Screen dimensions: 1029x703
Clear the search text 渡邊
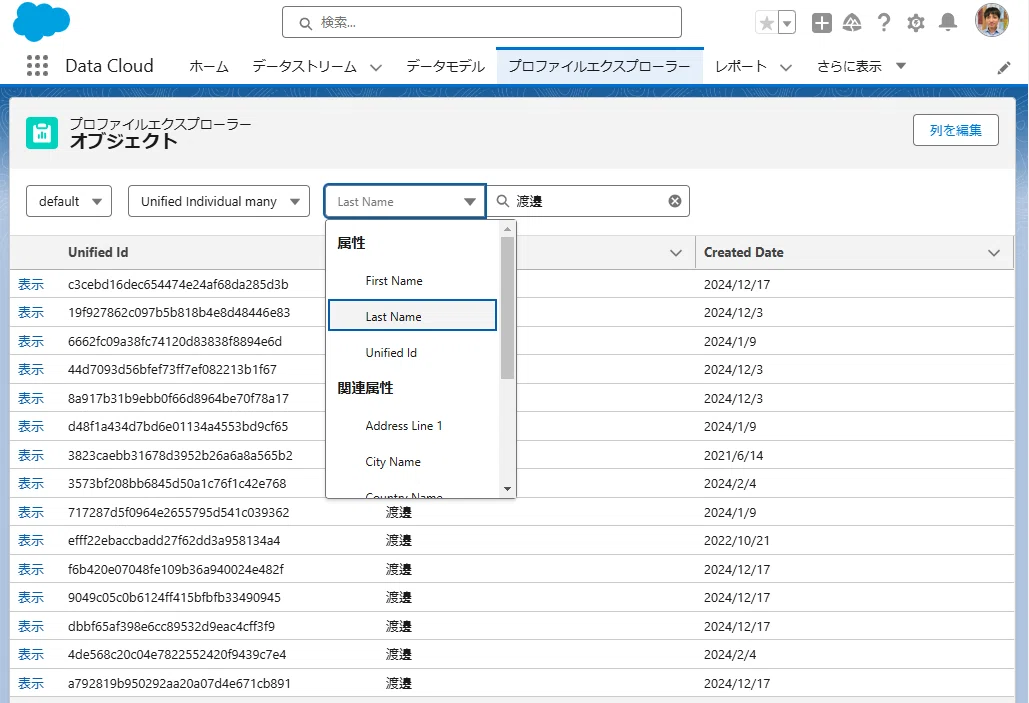(x=675, y=201)
